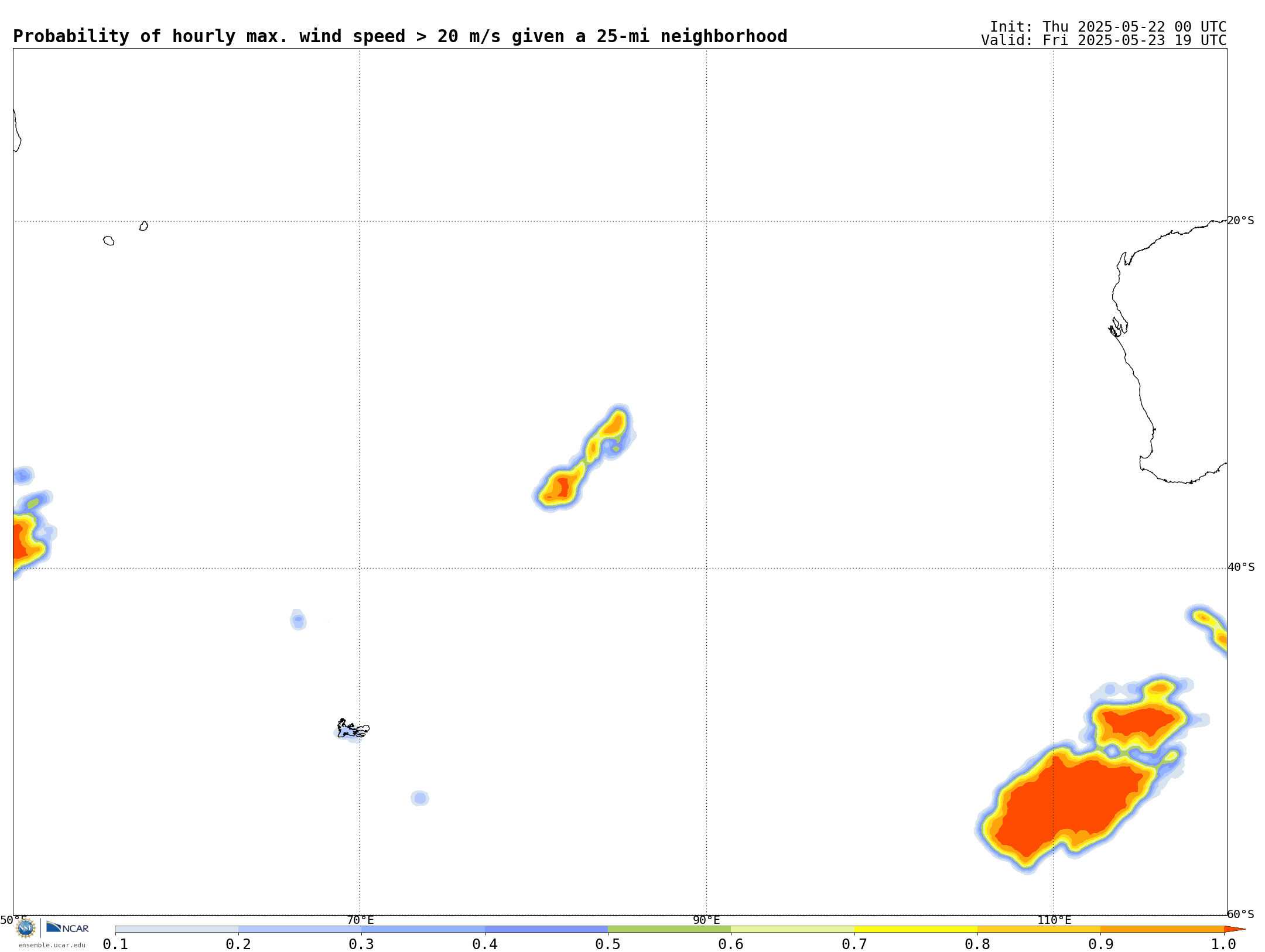Pick the green 0.5–0.6 colorbar segment
The image size is (1265, 952).
tap(669, 929)
